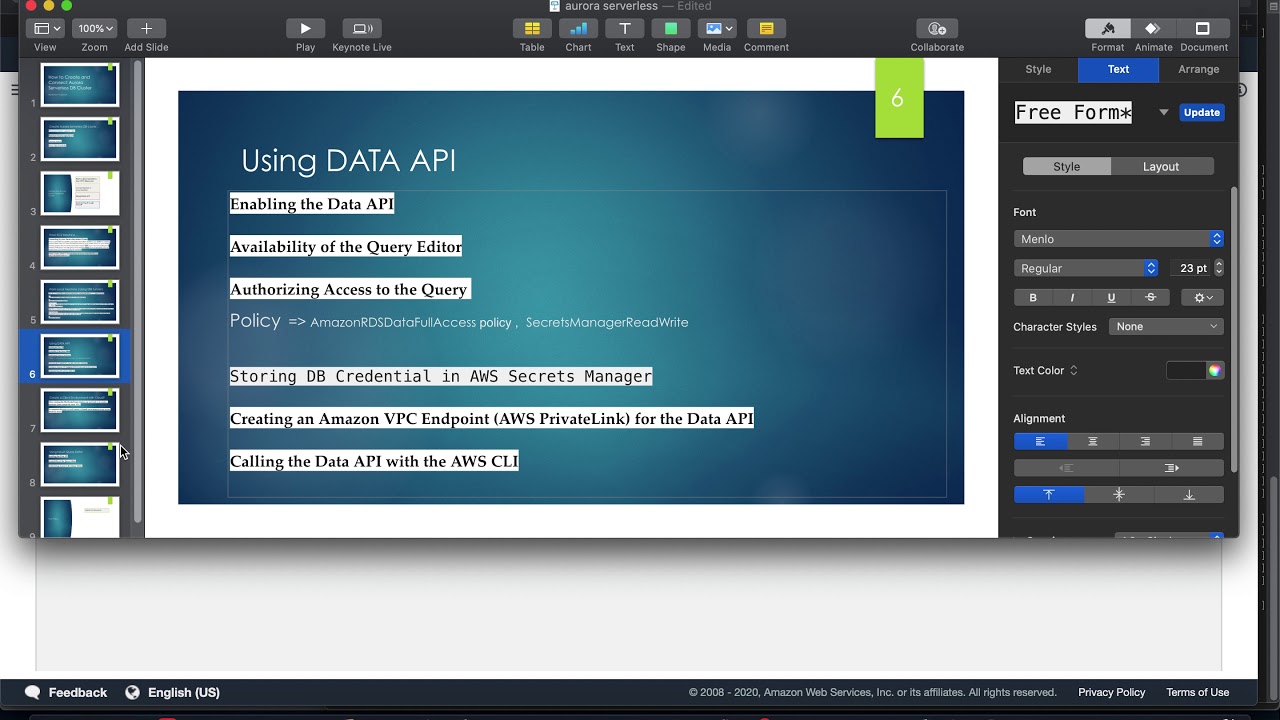Click the Using DATA API title
This screenshot has height=720, width=1280.
pos(348,161)
